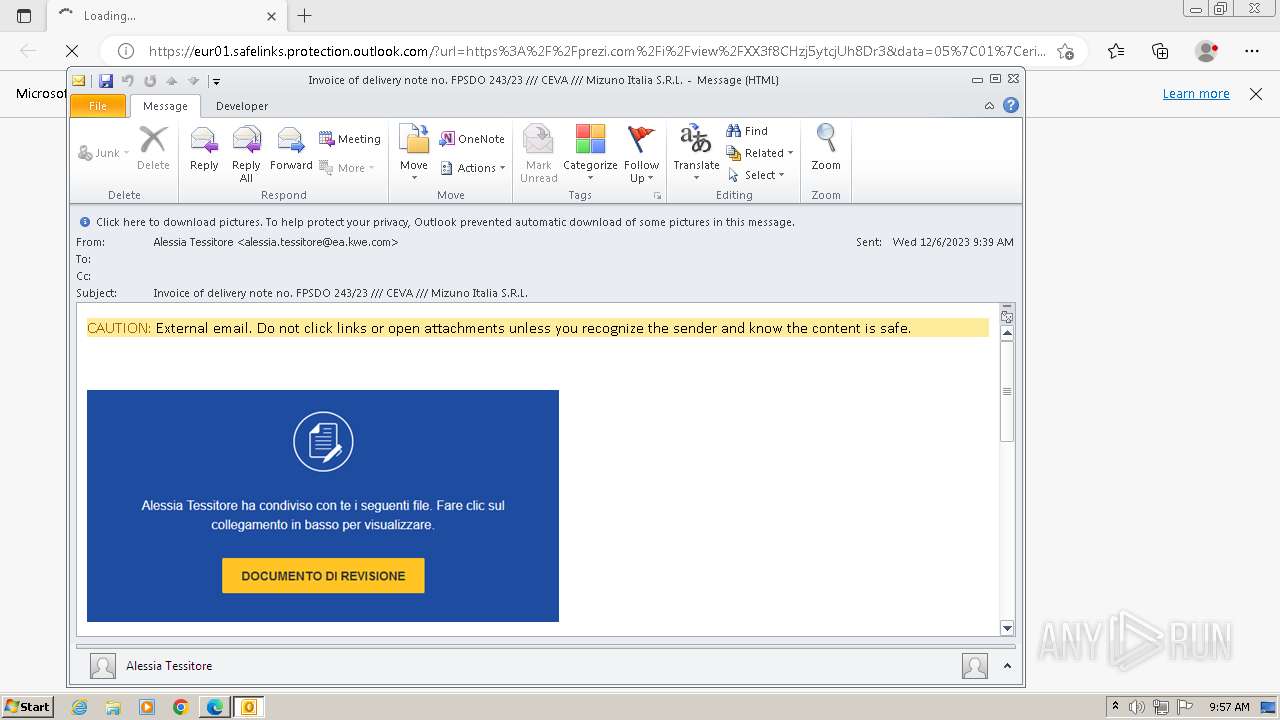Image resolution: width=1280 pixels, height=720 pixels.
Task: Open the Edge tab actions menu
Action: click(x=24, y=15)
